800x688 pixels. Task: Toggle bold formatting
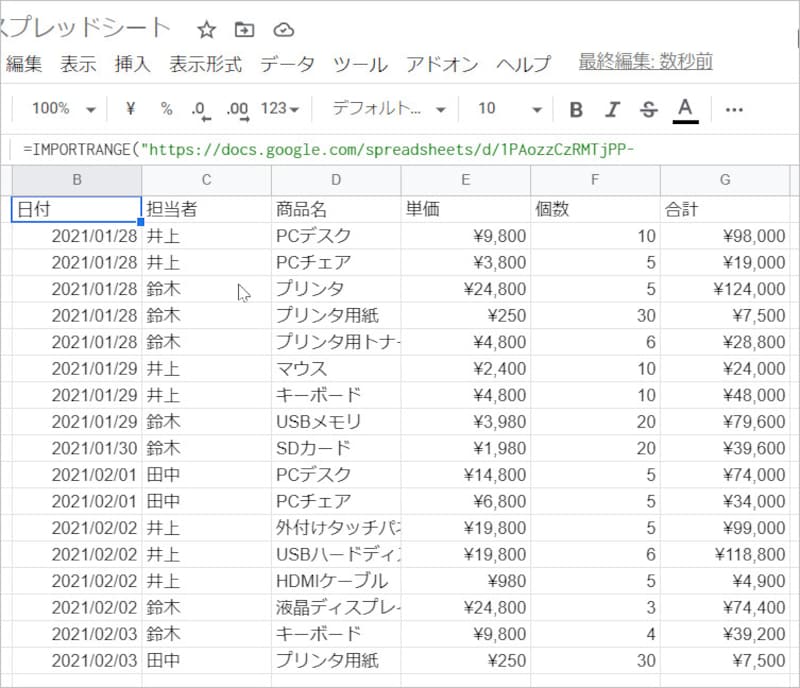point(575,109)
